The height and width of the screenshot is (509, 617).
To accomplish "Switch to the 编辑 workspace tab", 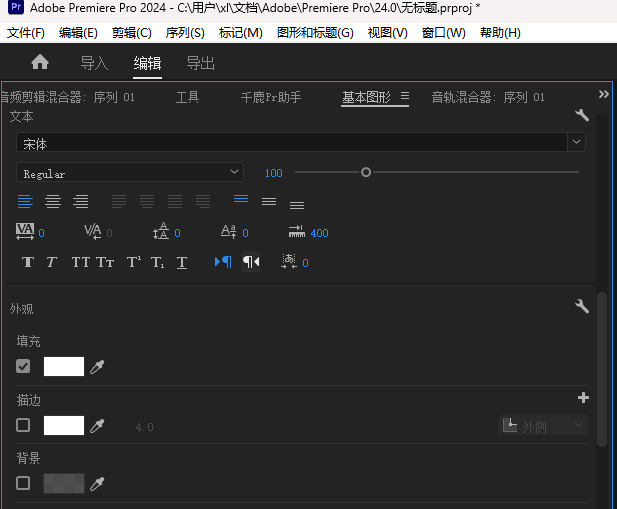I will point(147,63).
